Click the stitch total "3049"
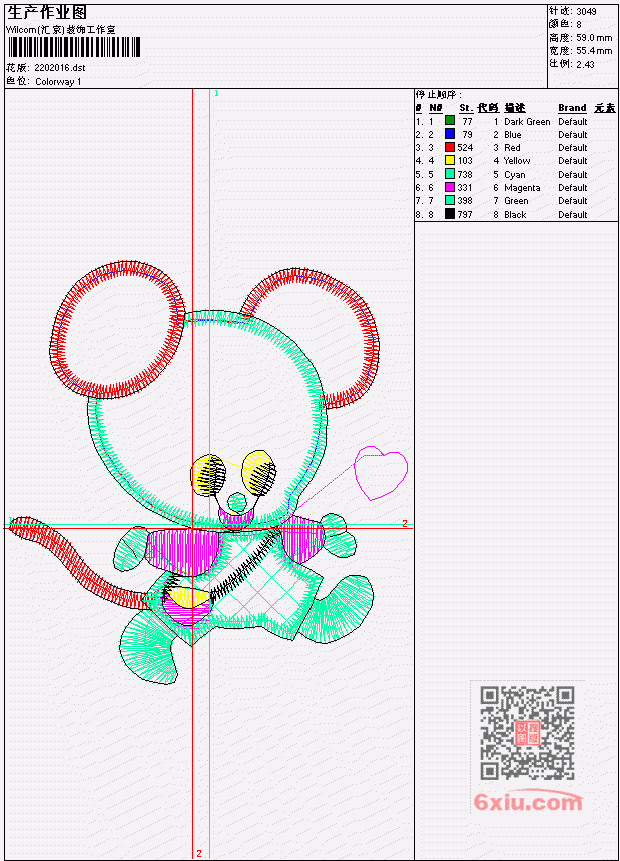This screenshot has width=620, height=861. [x=587, y=11]
